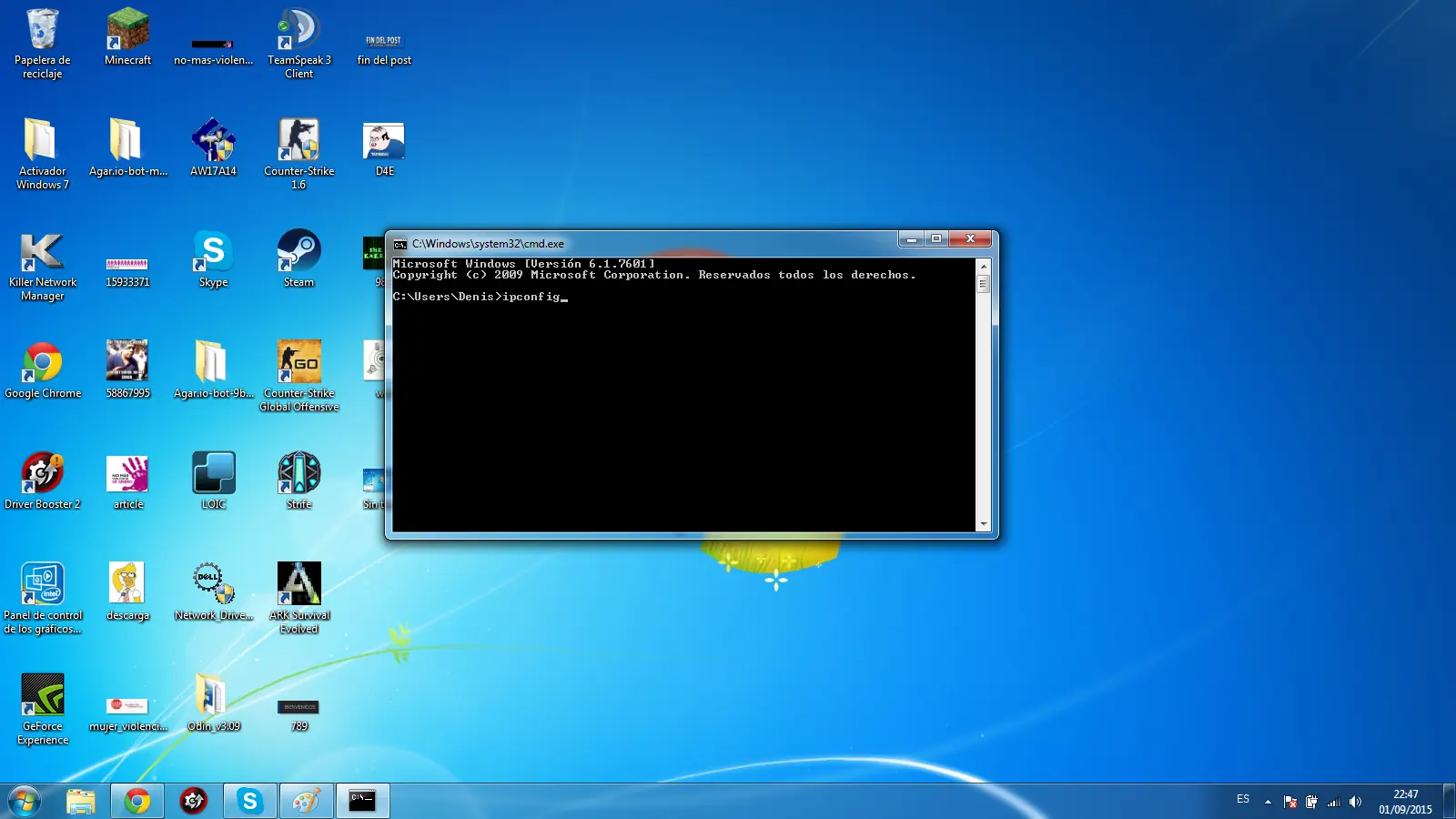This screenshot has width=1456, height=819.
Task: Open the volume speaker tray icon
Action: 1356,802
